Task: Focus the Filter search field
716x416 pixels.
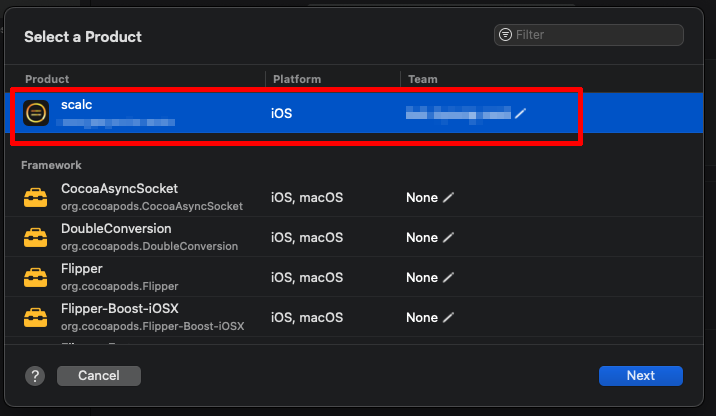Action: 589,35
